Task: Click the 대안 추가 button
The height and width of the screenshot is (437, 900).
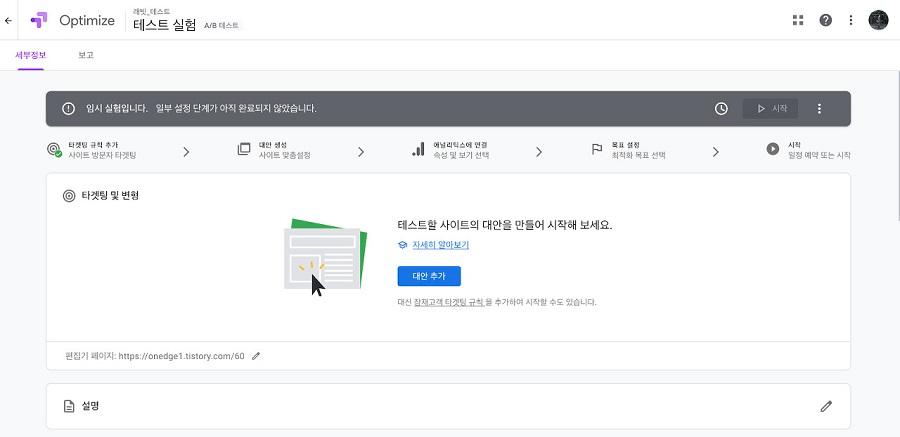Action: (x=429, y=276)
